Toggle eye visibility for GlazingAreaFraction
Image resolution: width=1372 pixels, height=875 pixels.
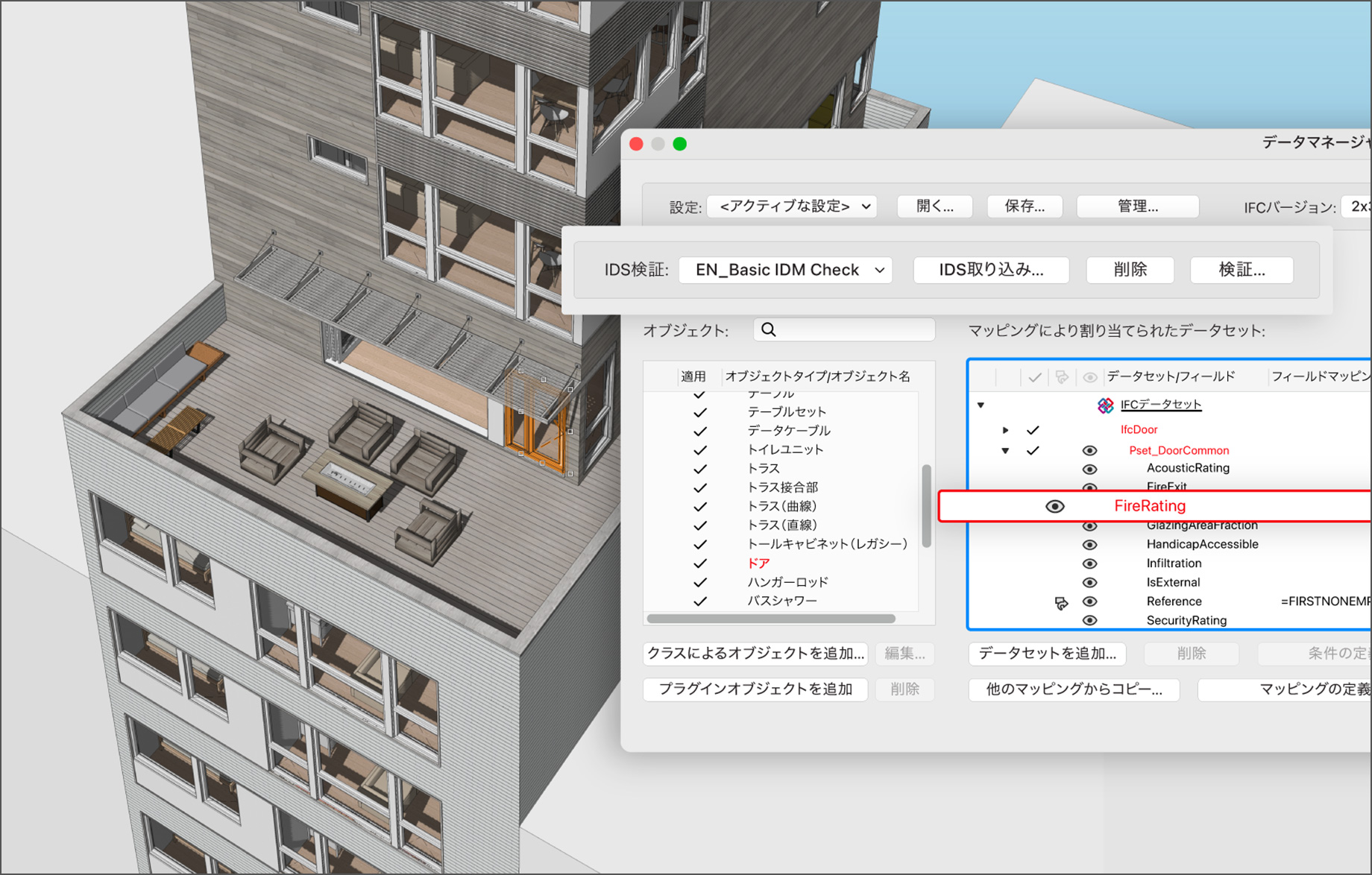point(1089,526)
